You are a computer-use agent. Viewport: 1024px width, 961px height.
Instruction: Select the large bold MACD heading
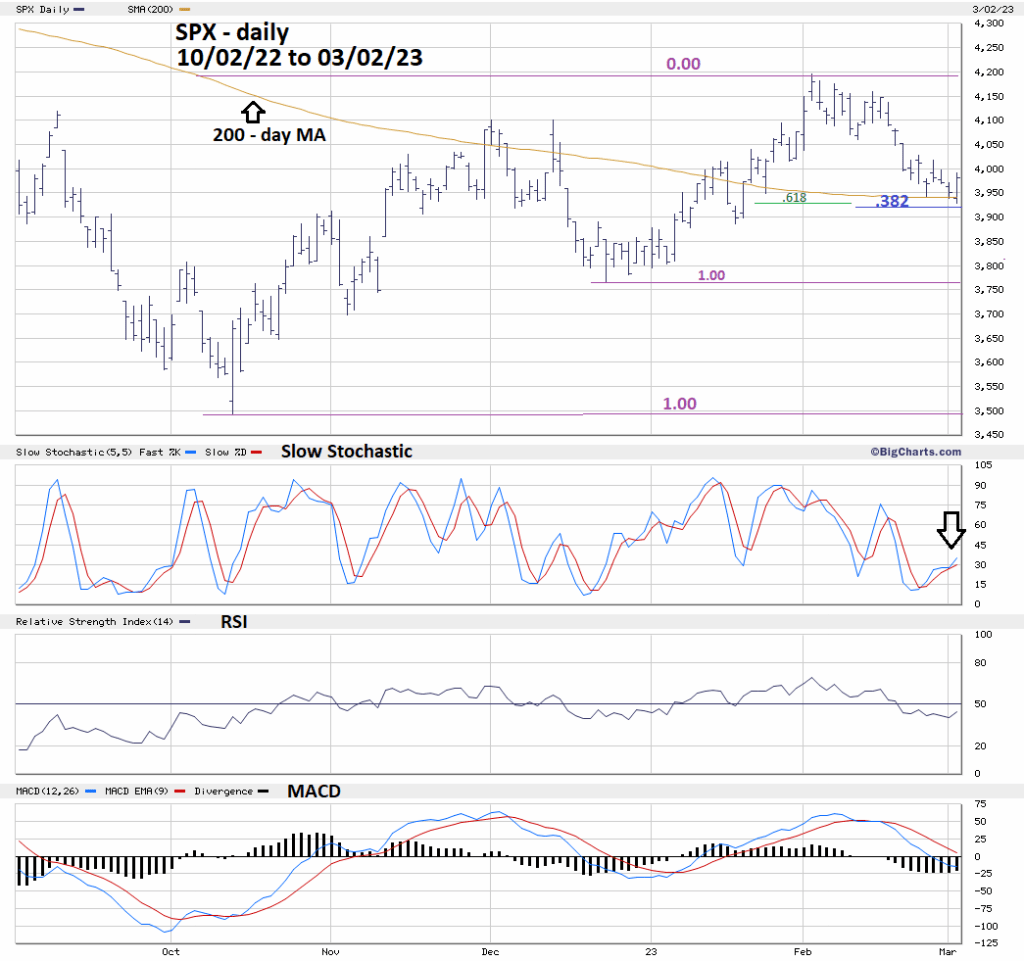313,791
